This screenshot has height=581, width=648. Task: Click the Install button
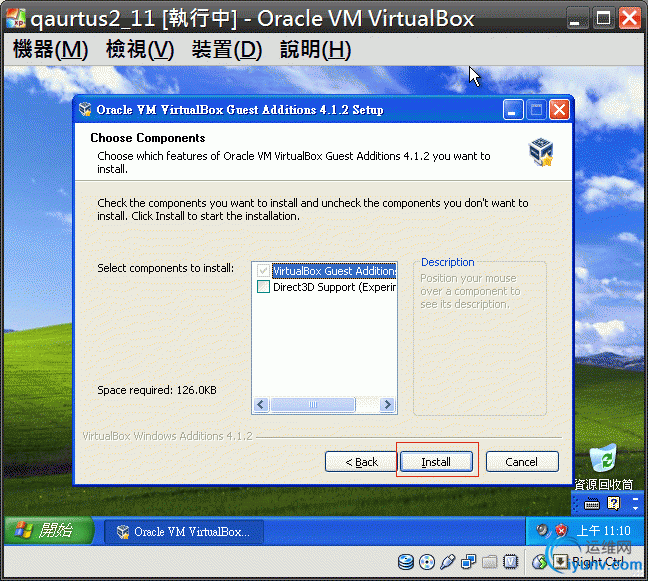click(x=436, y=462)
